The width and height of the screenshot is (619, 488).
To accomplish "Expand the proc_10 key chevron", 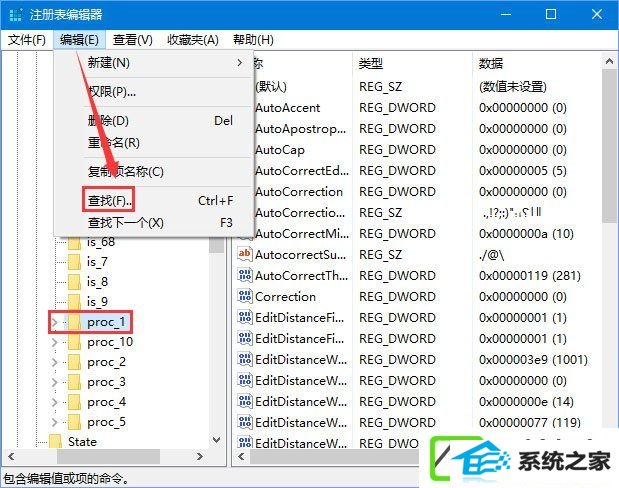I will (54, 342).
